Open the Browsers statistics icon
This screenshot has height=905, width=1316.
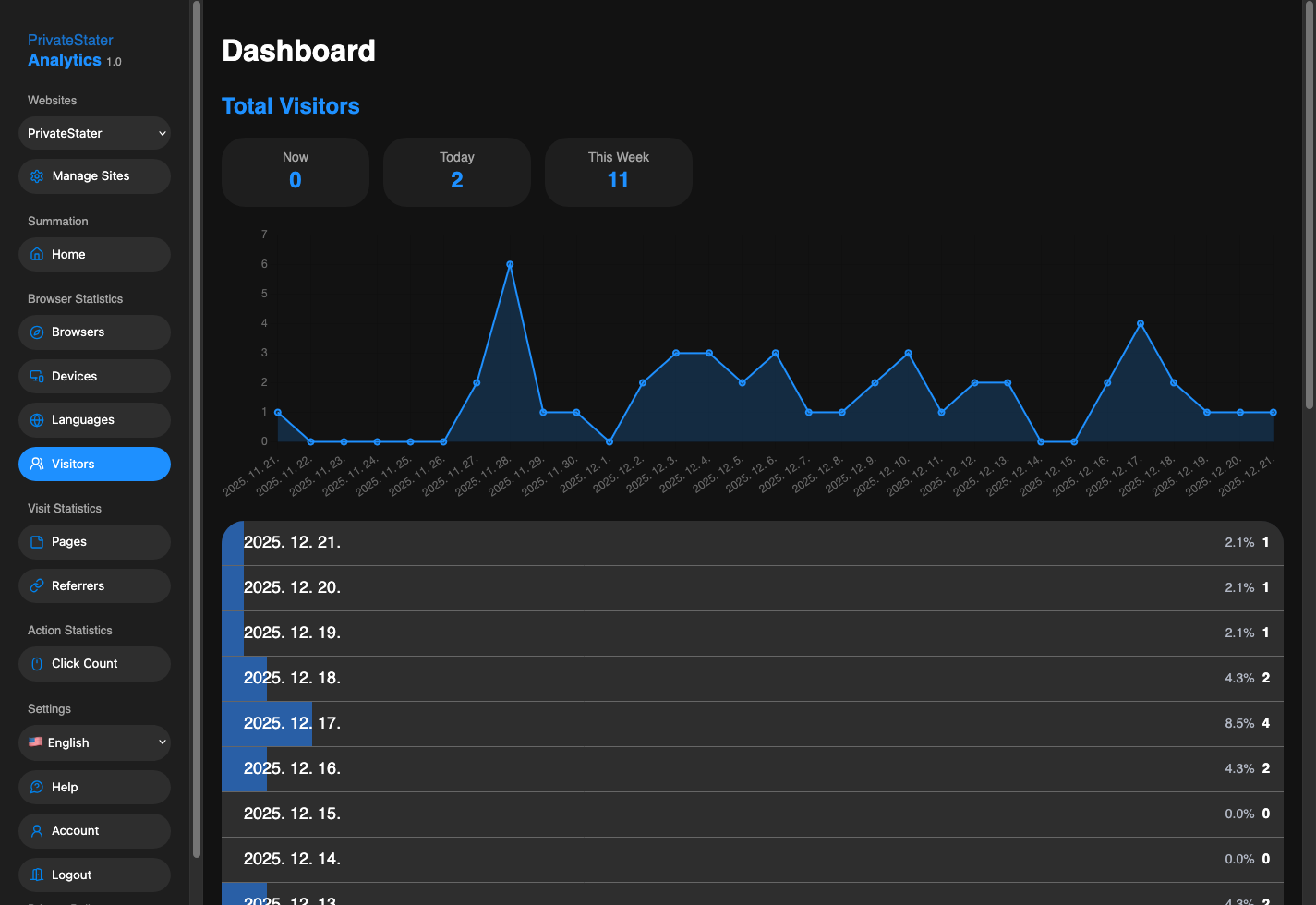click(x=37, y=332)
